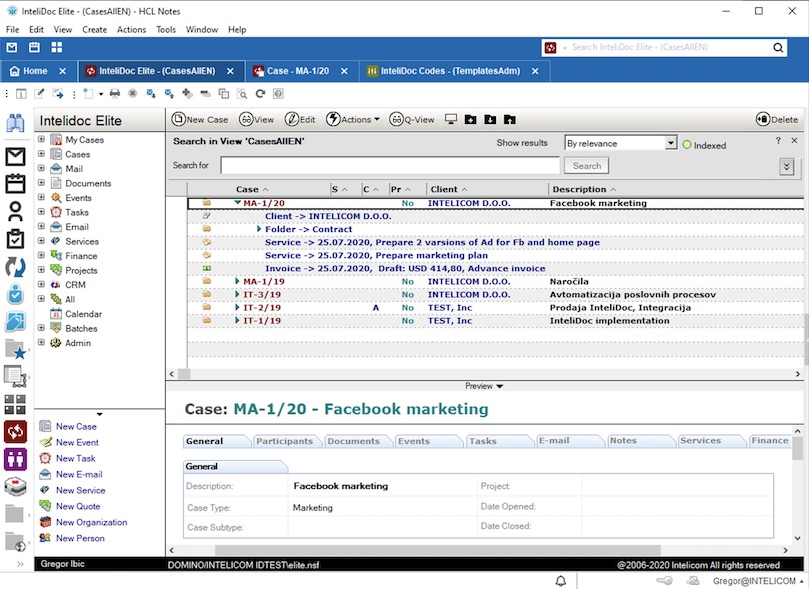This screenshot has height=589, width=809.
Task: Click the Delete button
Action: pos(777,120)
